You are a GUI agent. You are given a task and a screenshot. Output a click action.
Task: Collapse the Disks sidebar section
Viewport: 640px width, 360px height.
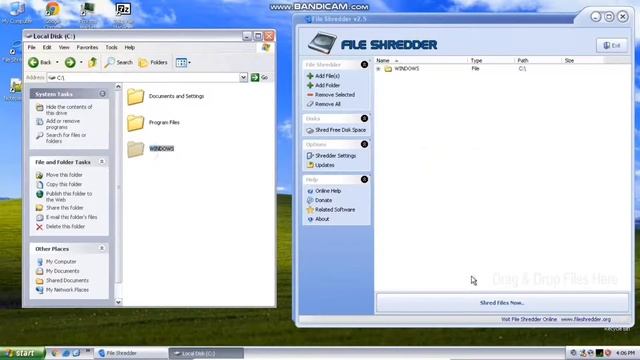364,118
